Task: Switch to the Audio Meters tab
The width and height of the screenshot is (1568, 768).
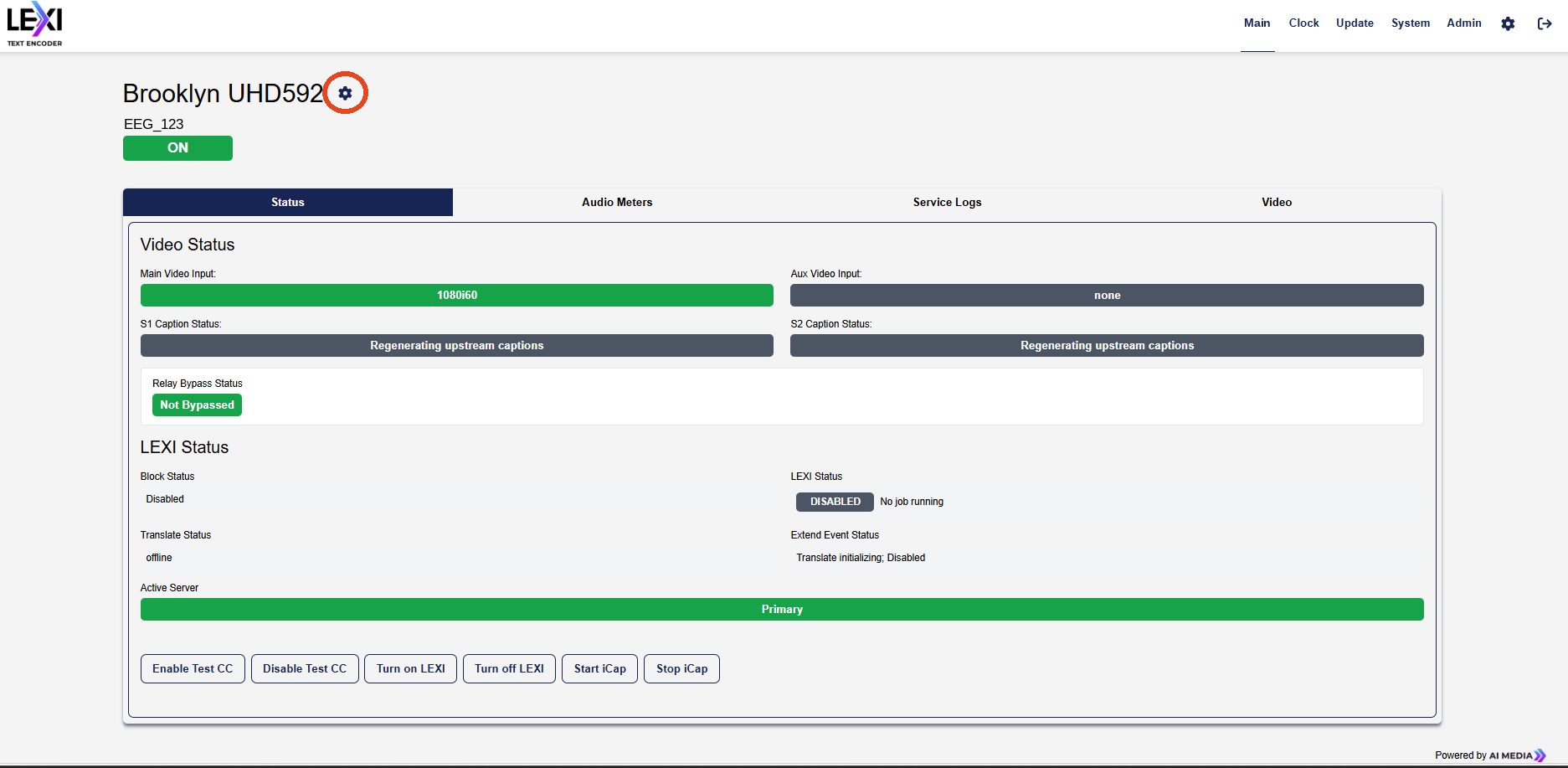Action: tap(617, 202)
